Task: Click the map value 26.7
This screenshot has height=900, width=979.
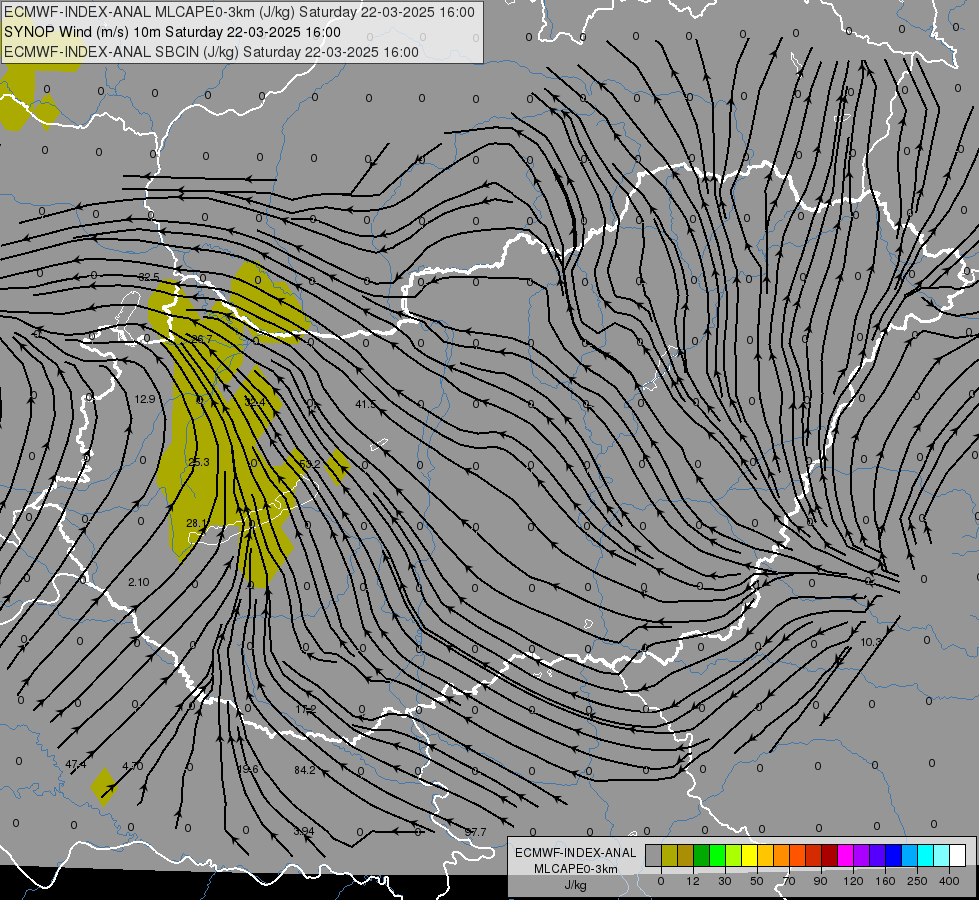Action: click(201, 339)
